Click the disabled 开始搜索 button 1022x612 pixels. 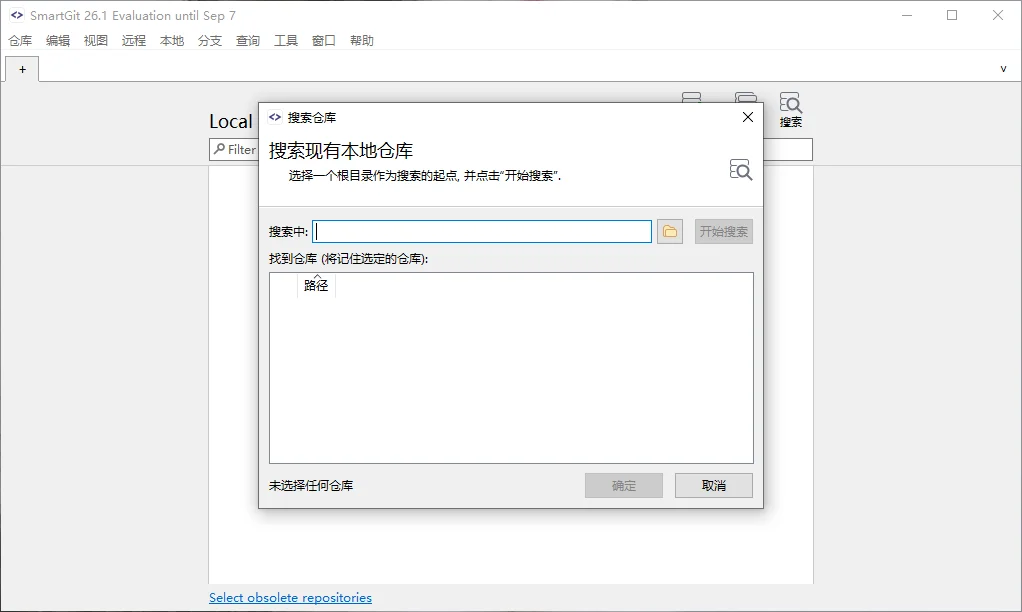723,231
